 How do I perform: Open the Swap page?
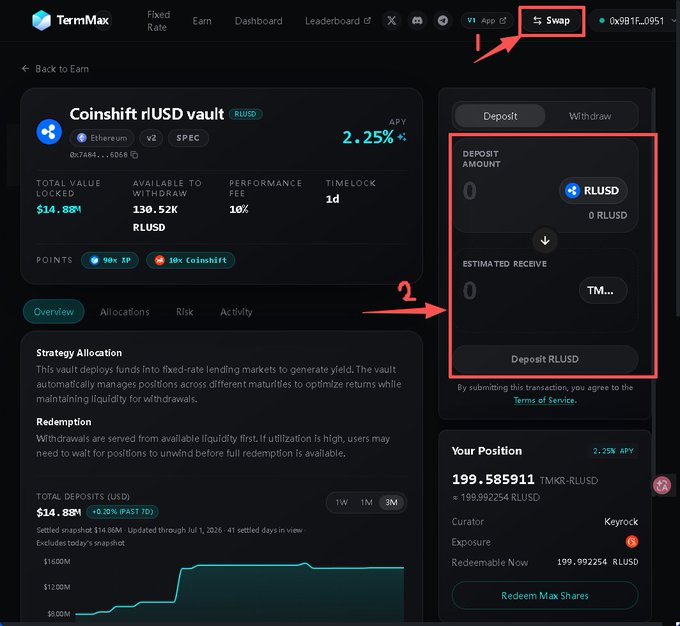pyautogui.click(x=552, y=20)
